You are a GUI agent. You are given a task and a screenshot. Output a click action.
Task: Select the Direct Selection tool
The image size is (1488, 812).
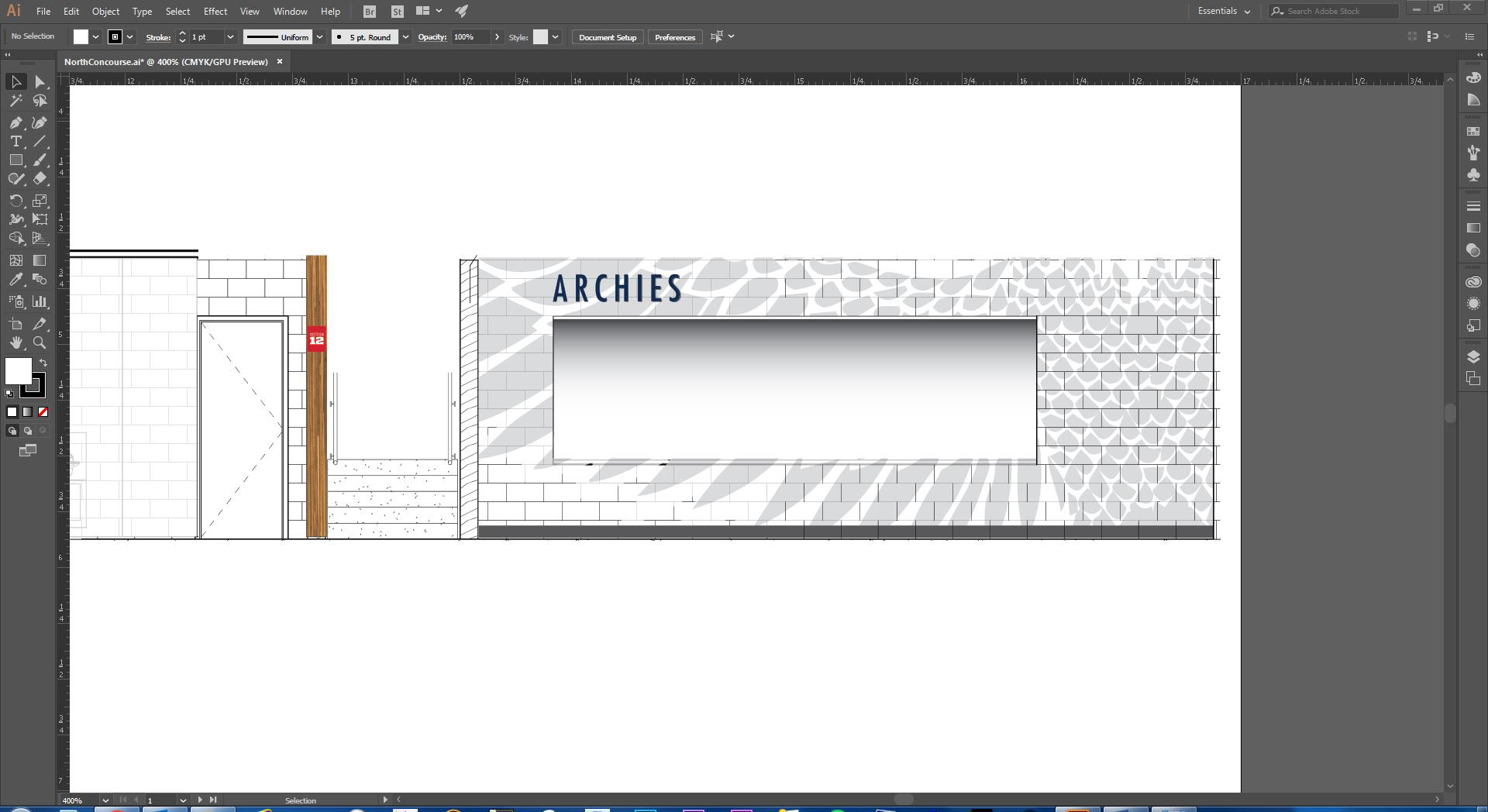(x=40, y=81)
